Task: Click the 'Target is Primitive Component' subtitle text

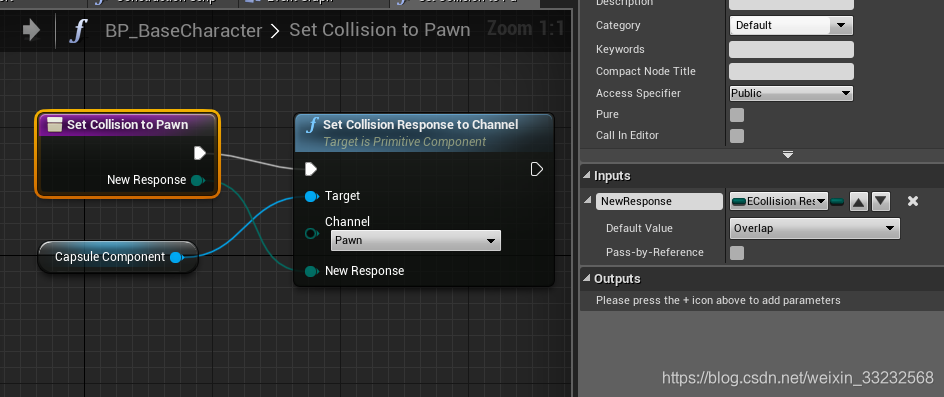Action: point(404,142)
